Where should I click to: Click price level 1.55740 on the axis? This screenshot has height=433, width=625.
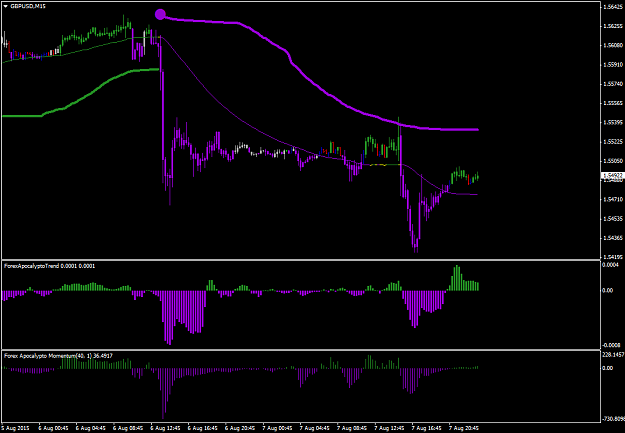pyautogui.click(x=613, y=84)
